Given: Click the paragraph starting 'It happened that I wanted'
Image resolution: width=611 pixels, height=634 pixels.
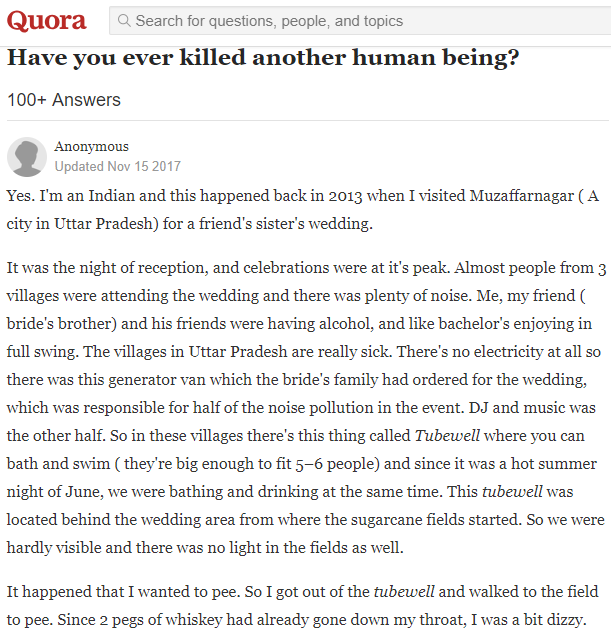Looking at the screenshot, I should click(300, 604).
